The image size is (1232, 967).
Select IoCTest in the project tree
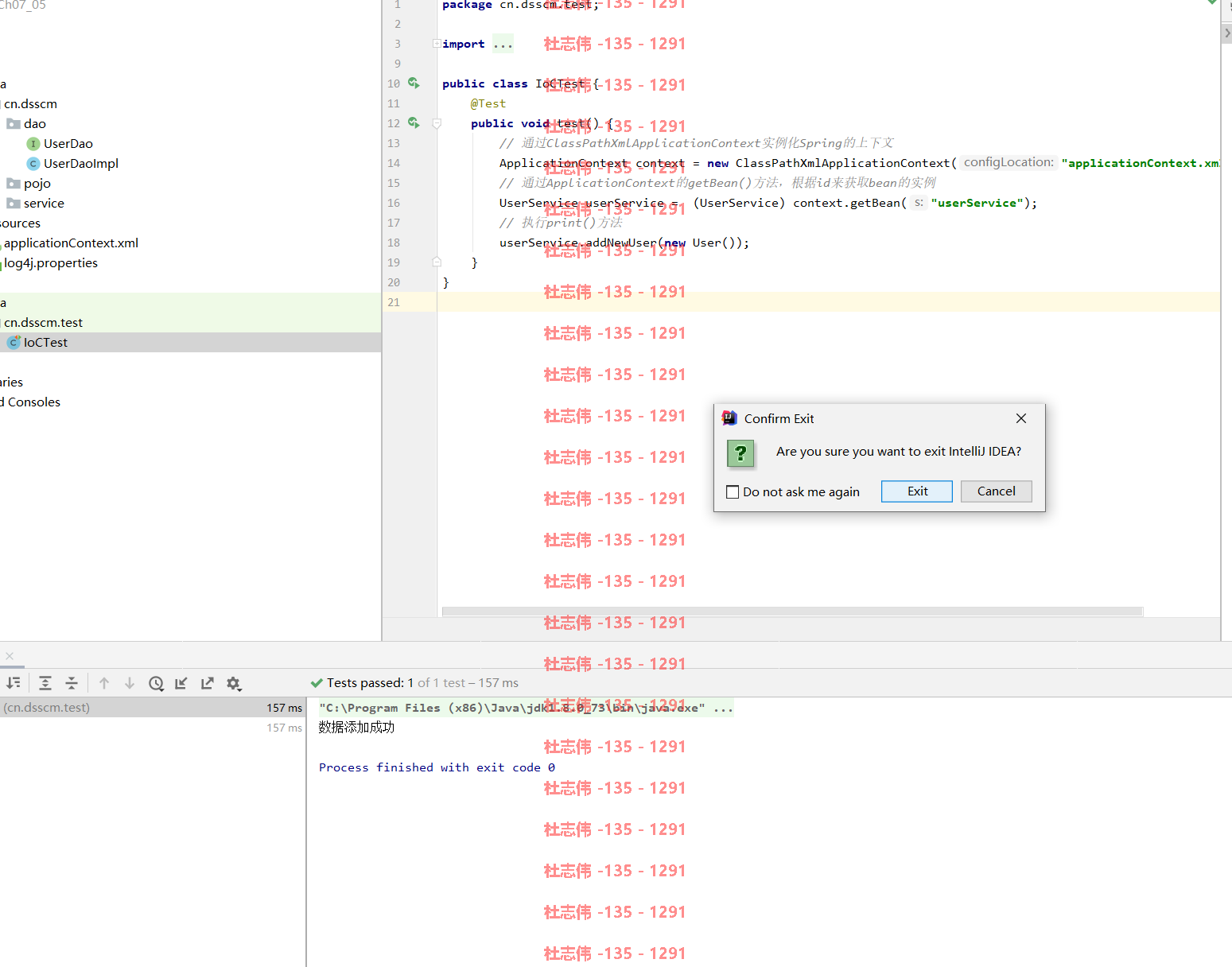[45, 343]
